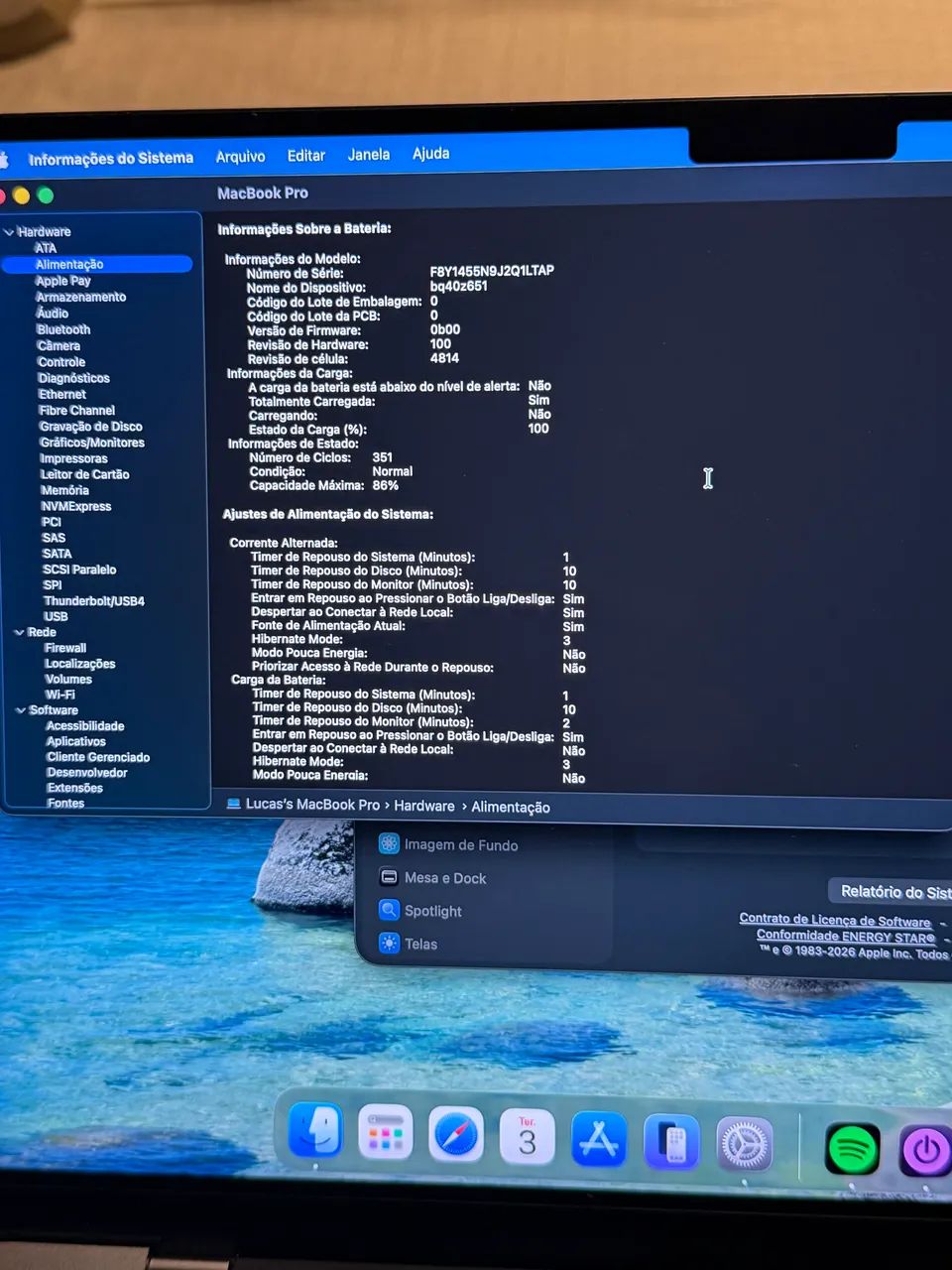Click the Relatório do Sistema button

[890, 891]
